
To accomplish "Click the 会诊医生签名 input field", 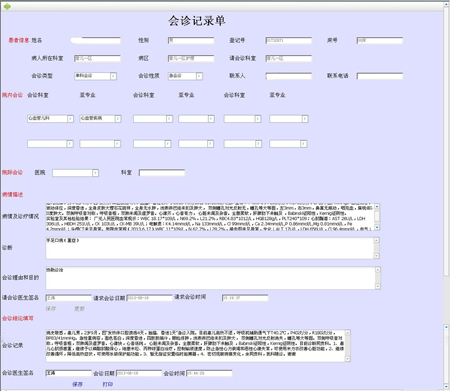I will (x=68, y=373).
